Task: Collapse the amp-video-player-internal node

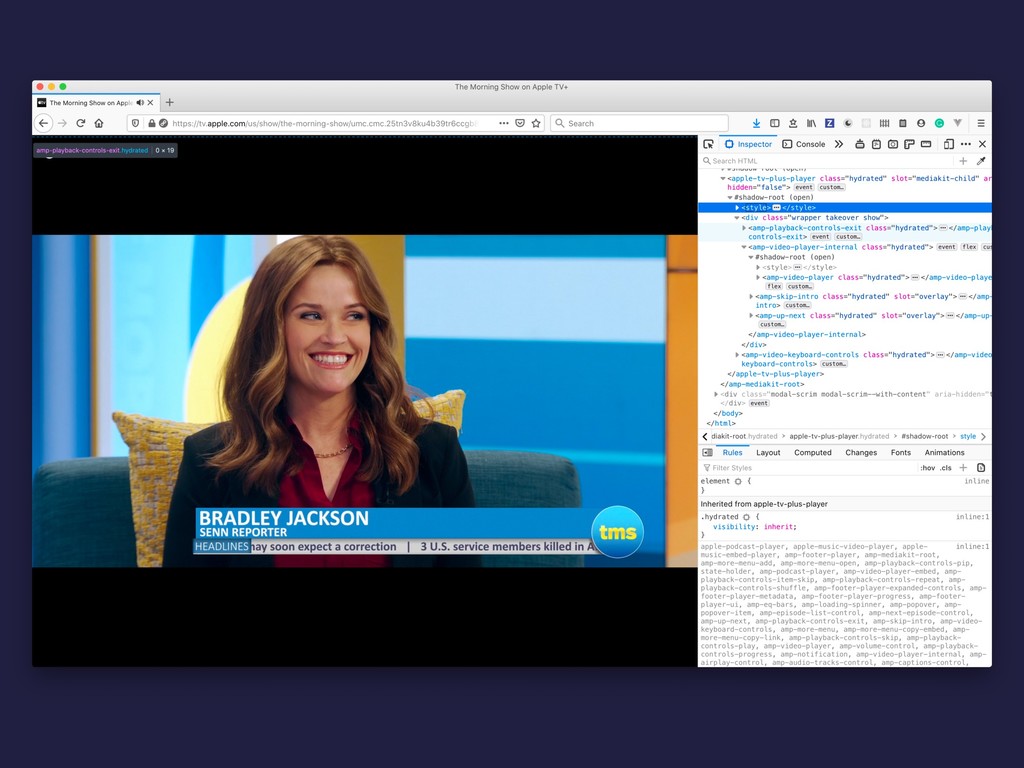Action: pyautogui.click(x=744, y=248)
